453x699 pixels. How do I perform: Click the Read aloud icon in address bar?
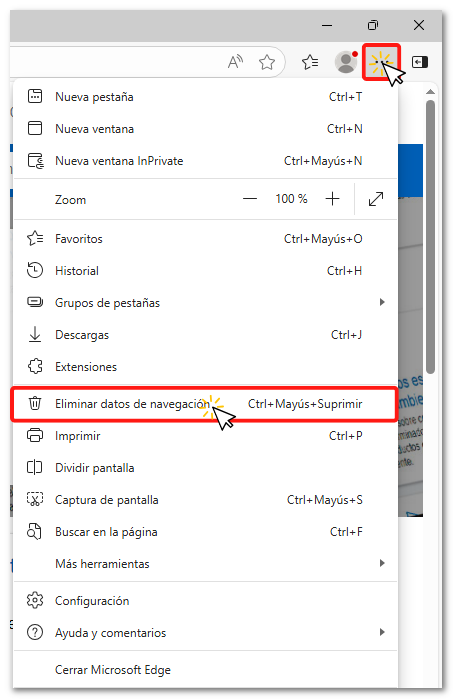click(x=235, y=62)
